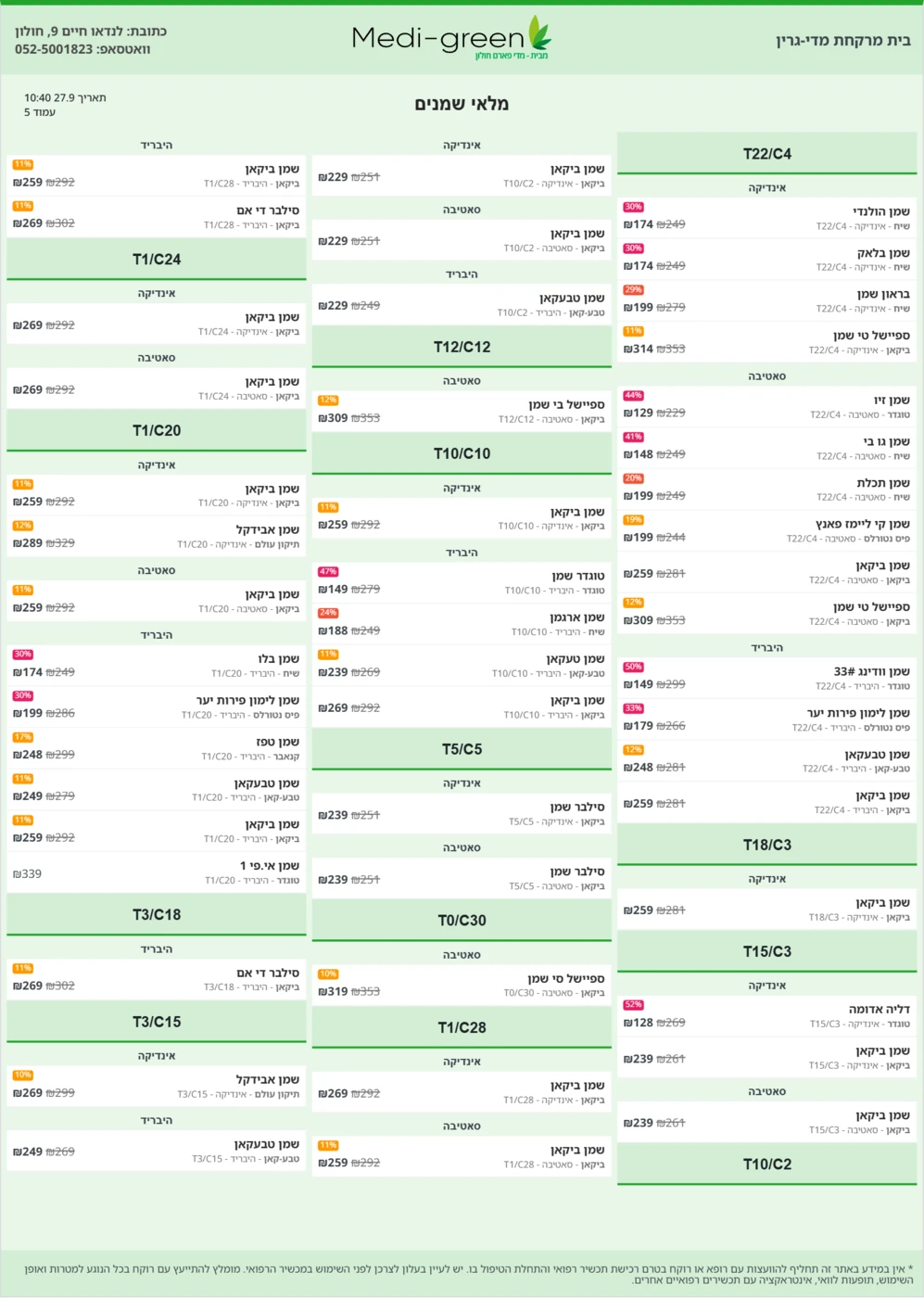Click the 17% discount badge on שמן טפו
Image resolution: width=924 pixels, height=1298 pixels.
pyautogui.click(x=23, y=738)
